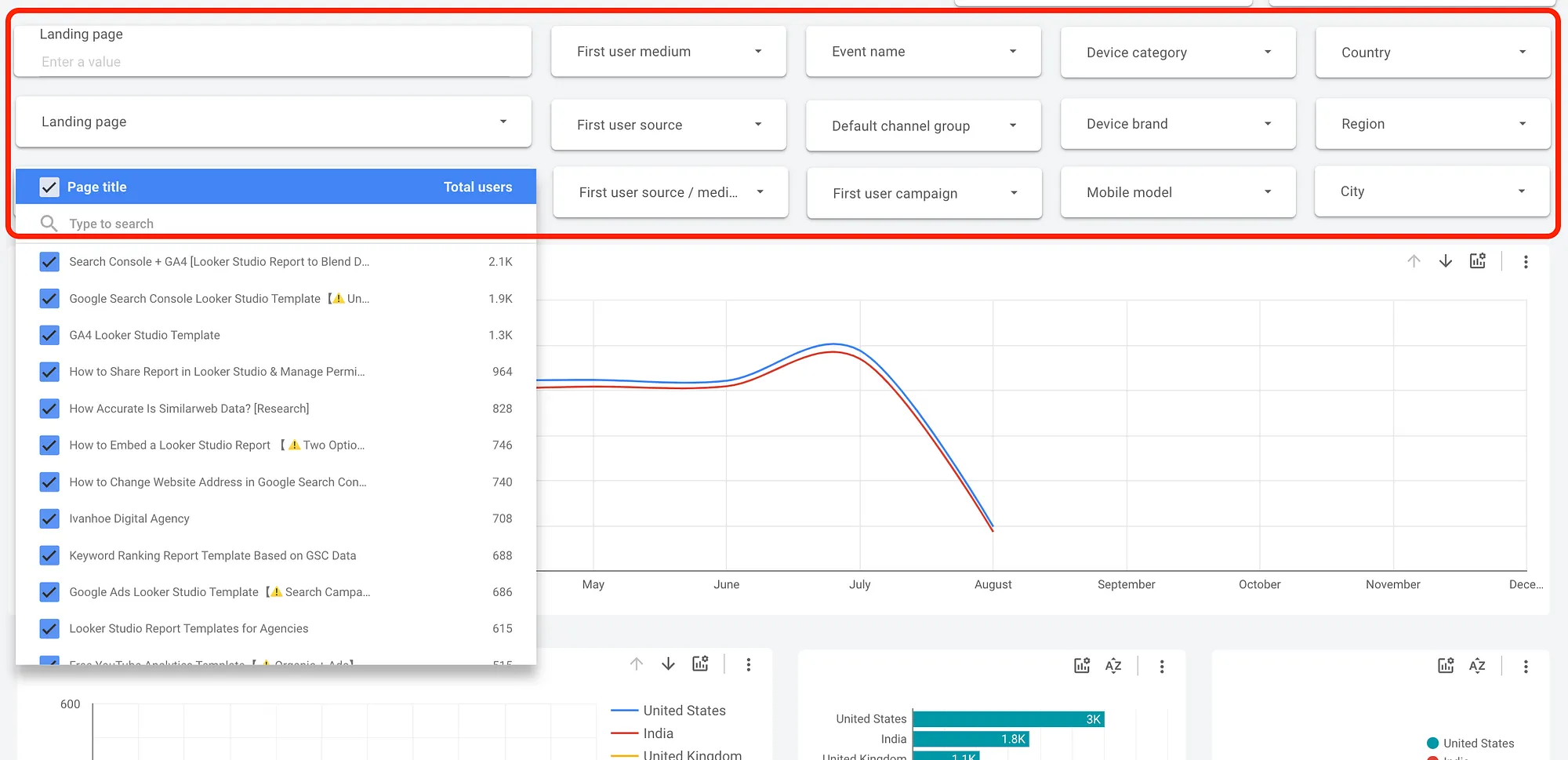Open the Device category dropdown
The width and height of the screenshot is (1568, 760).
[x=1178, y=53]
